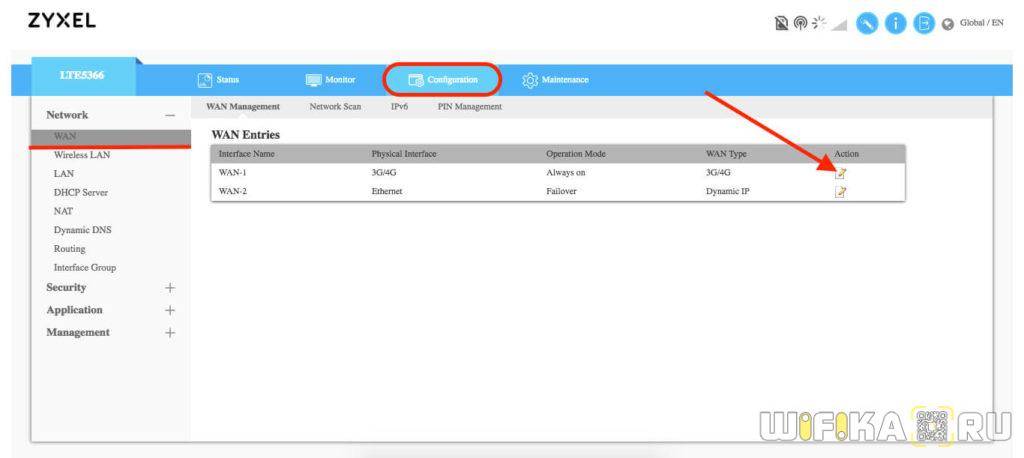
Task: Edit the WAN-2 entry
Action: 841,191
